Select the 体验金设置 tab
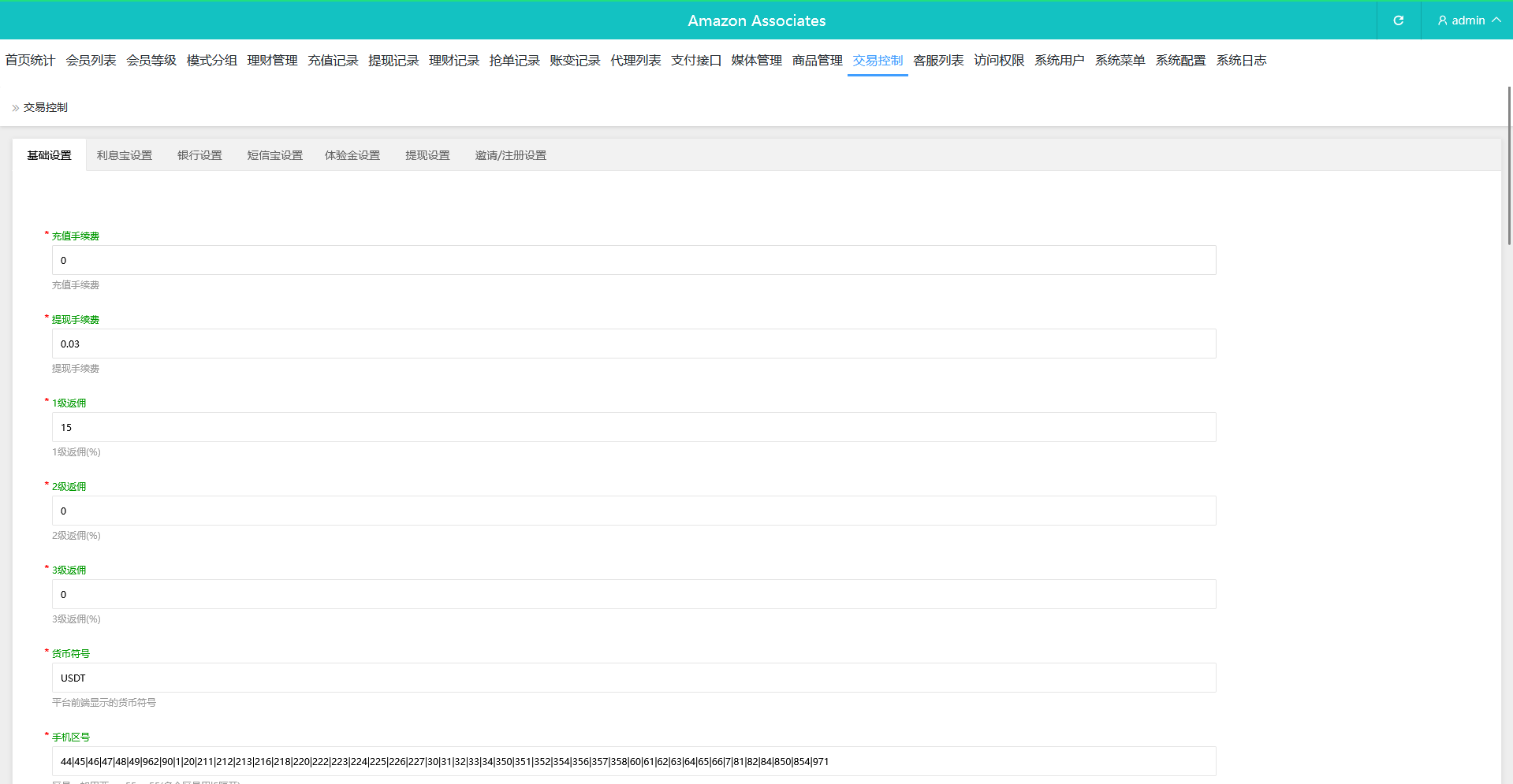1513x784 pixels. pos(352,155)
